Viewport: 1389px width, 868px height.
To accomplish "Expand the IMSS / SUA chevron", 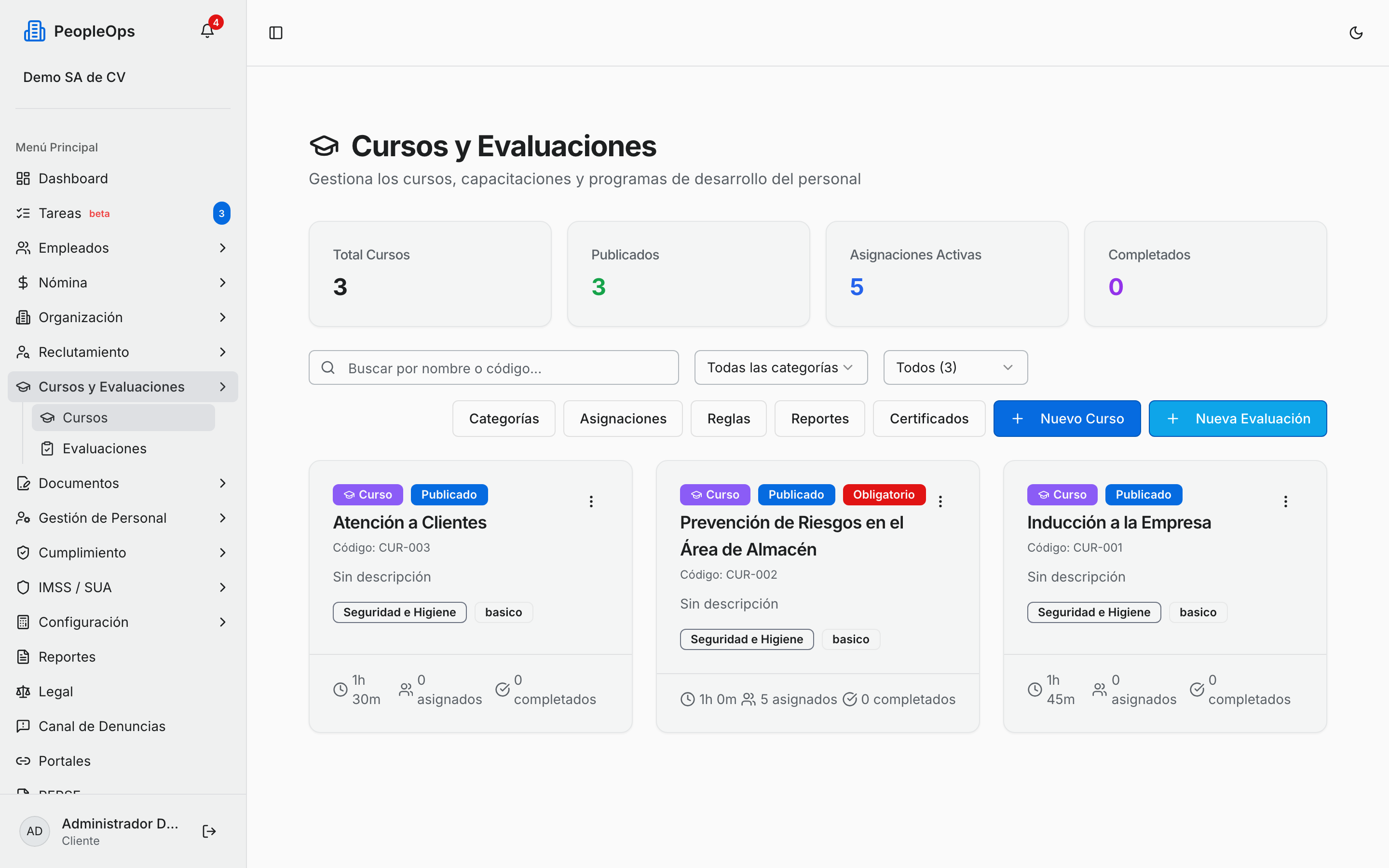I will point(223,587).
